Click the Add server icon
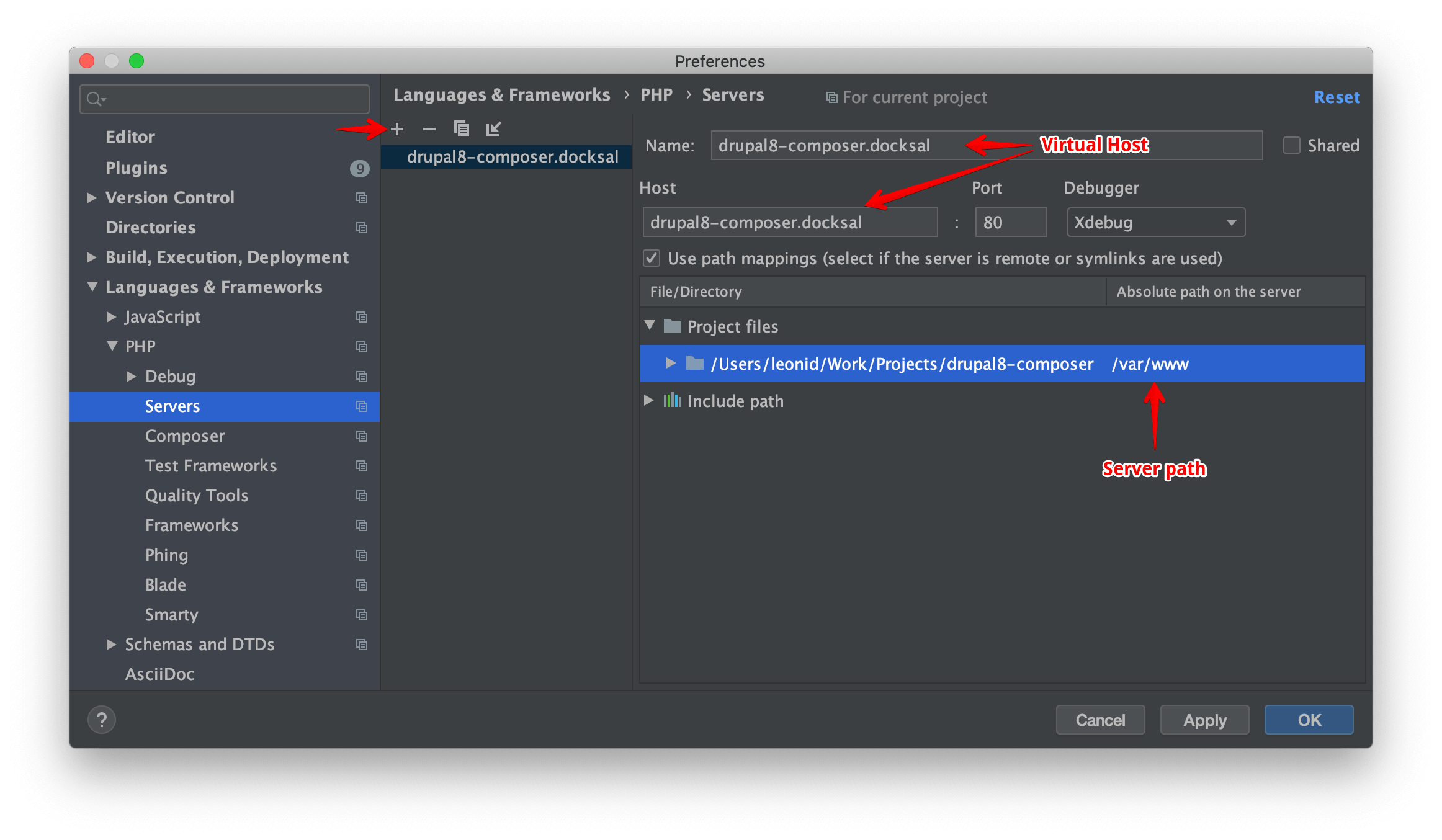The height and width of the screenshot is (840, 1442). pos(398,128)
